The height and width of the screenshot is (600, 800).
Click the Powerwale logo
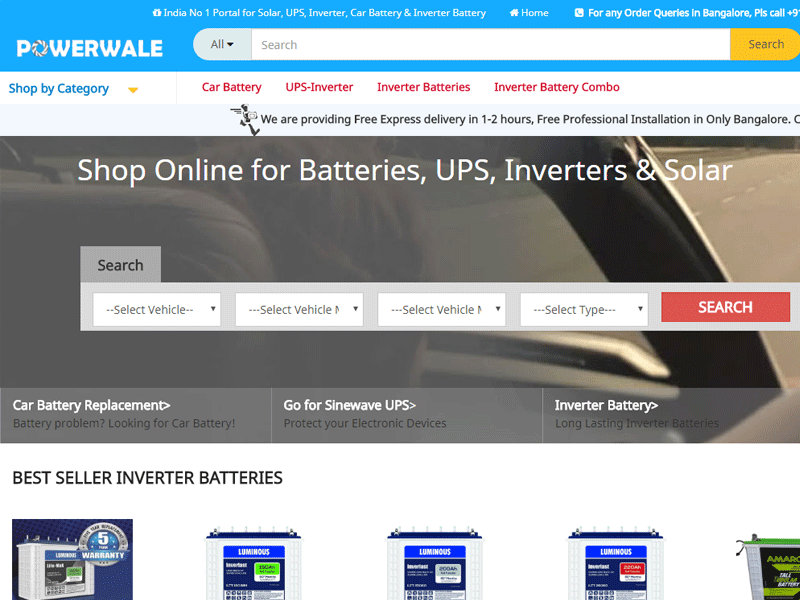pos(90,48)
